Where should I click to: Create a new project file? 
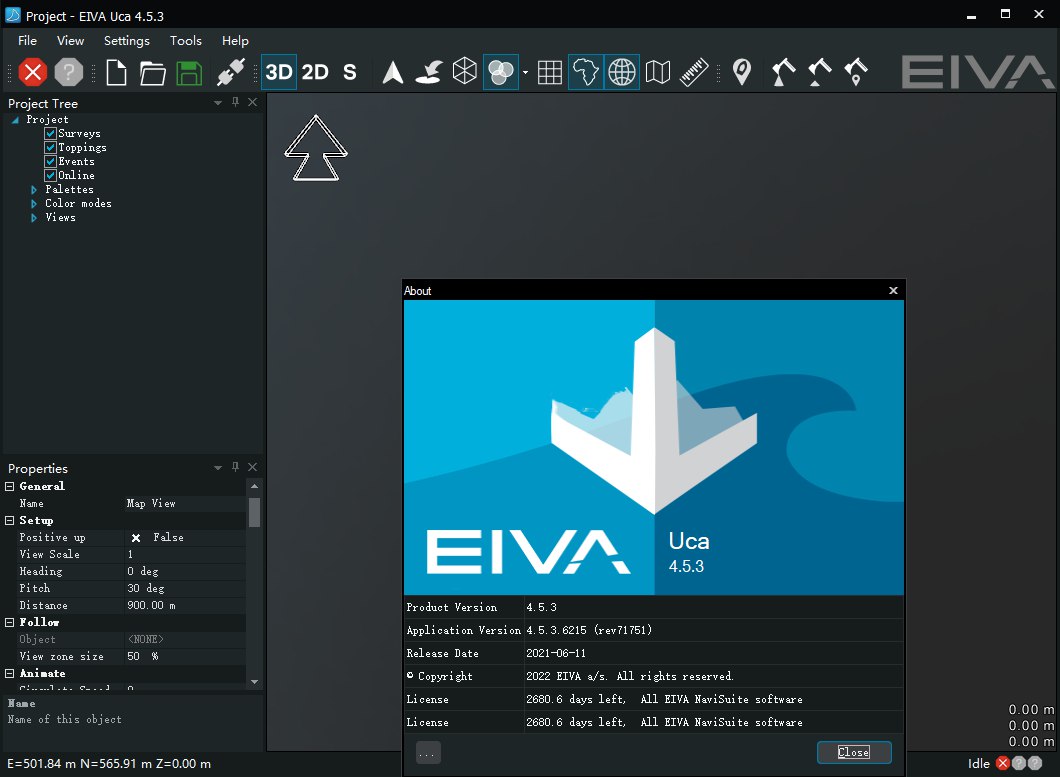[x=117, y=72]
